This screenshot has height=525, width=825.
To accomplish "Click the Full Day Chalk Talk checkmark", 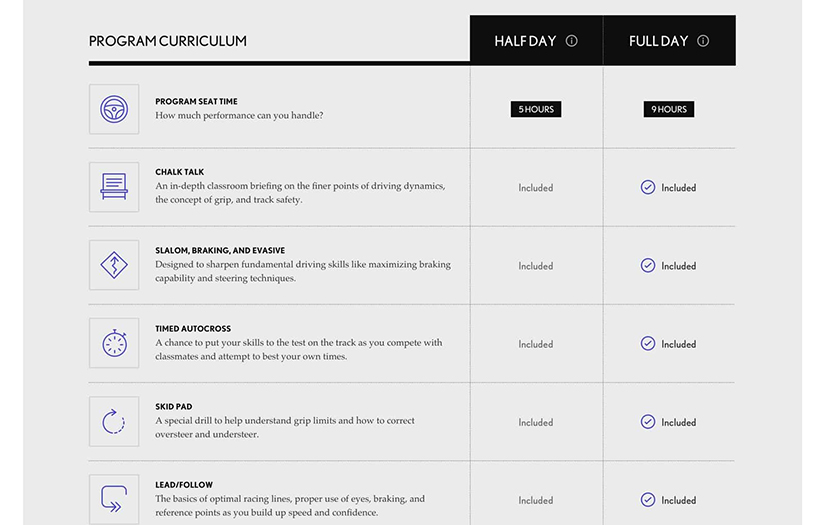I will click(x=648, y=187).
